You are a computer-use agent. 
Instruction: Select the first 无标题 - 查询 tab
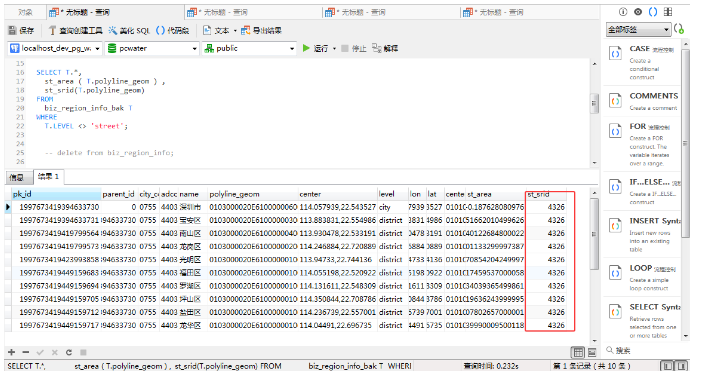click(x=115, y=13)
